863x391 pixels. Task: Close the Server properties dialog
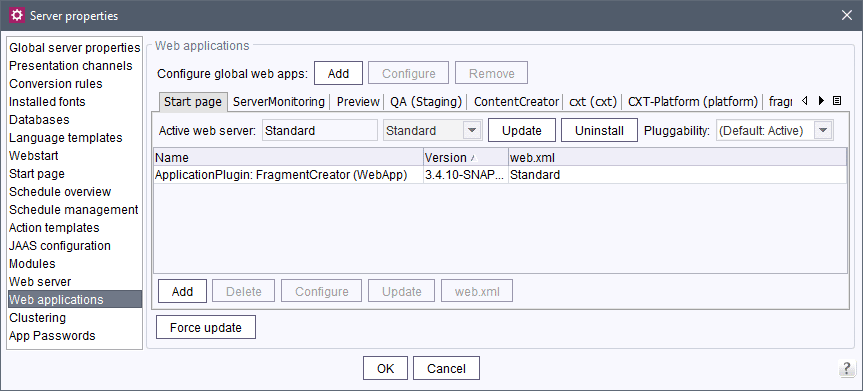pyautogui.click(x=846, y=15)
